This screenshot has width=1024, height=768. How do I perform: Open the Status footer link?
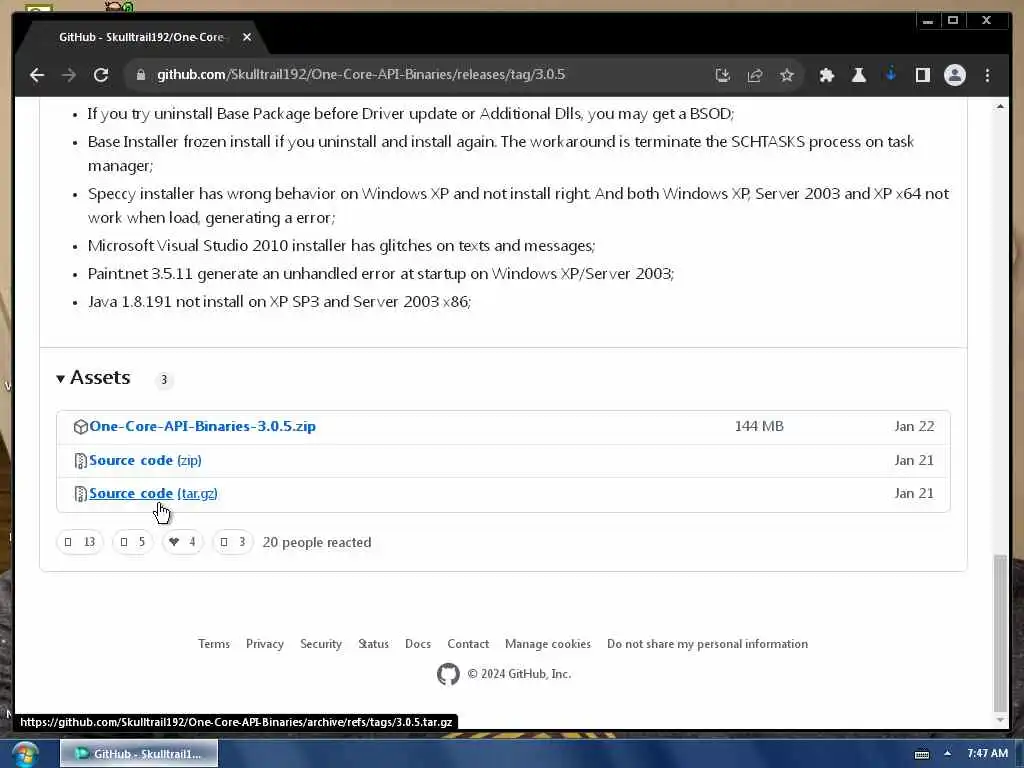373,644
